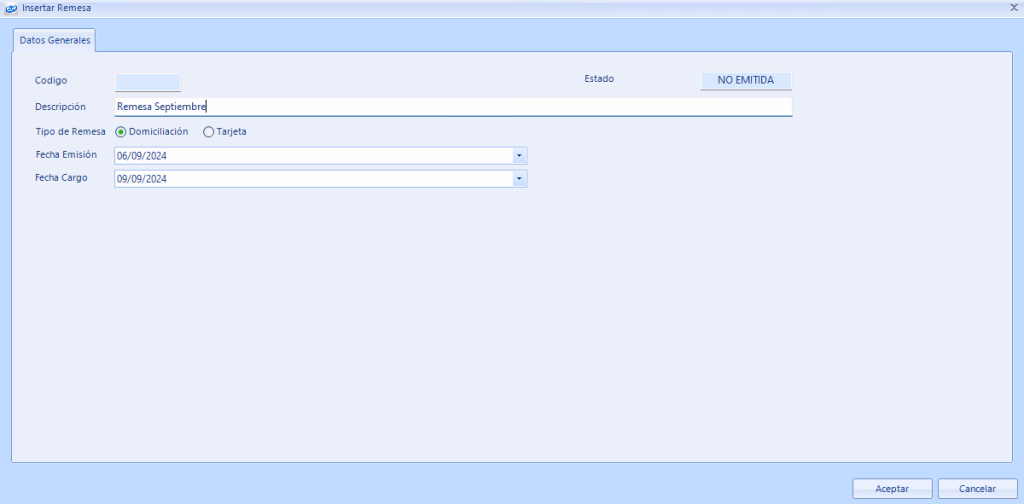Click the Codigo label
The image size is (1024, 504).
coord(51,80)
